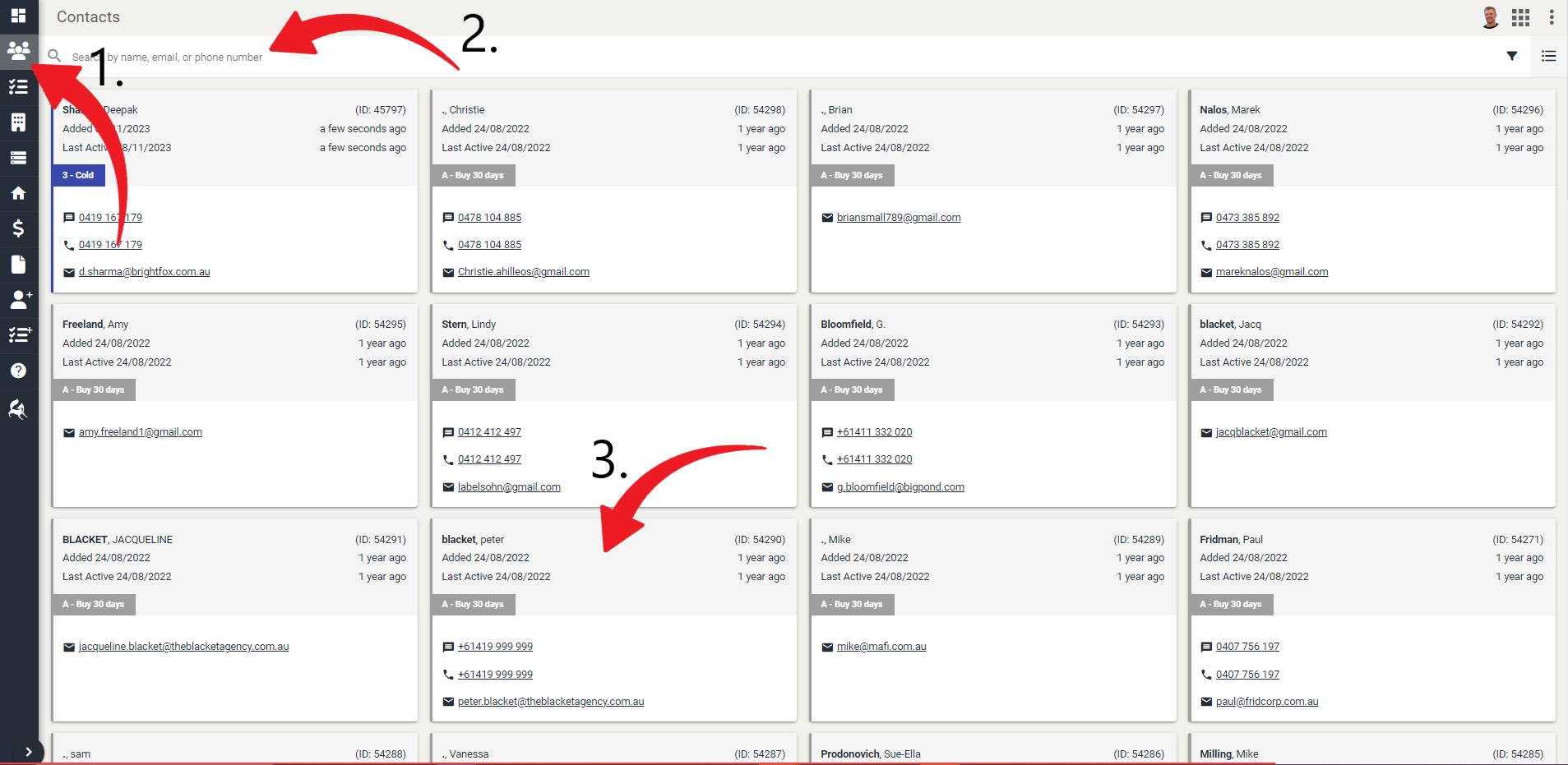Open your profile avatar menu
The image size is (1568, 765).
pyautogui.click(x=1489, y=16)
